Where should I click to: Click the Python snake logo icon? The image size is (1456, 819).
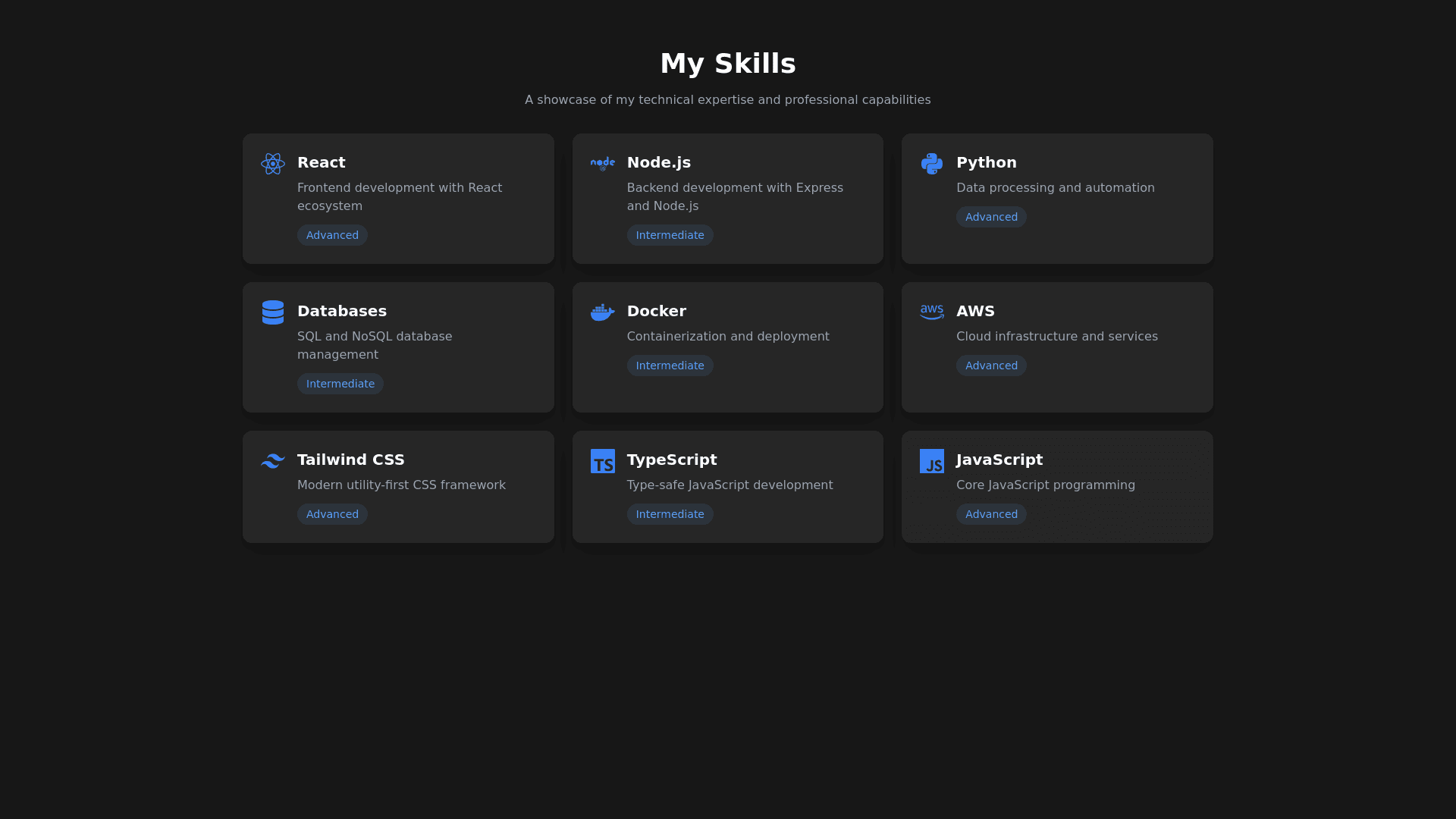(931, 164)
